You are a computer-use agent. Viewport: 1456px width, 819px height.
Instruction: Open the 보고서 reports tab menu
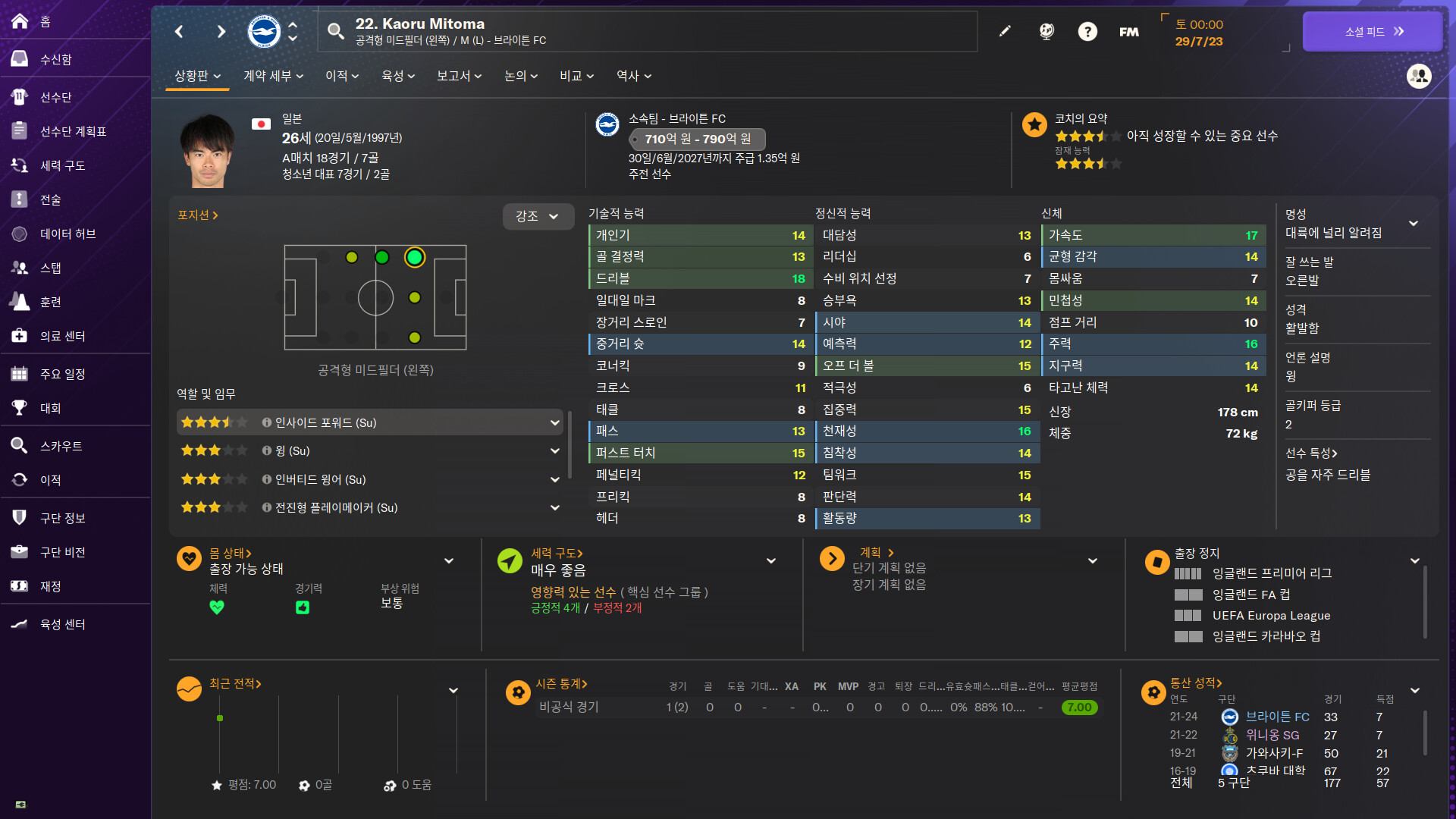(x=459, y=76)
